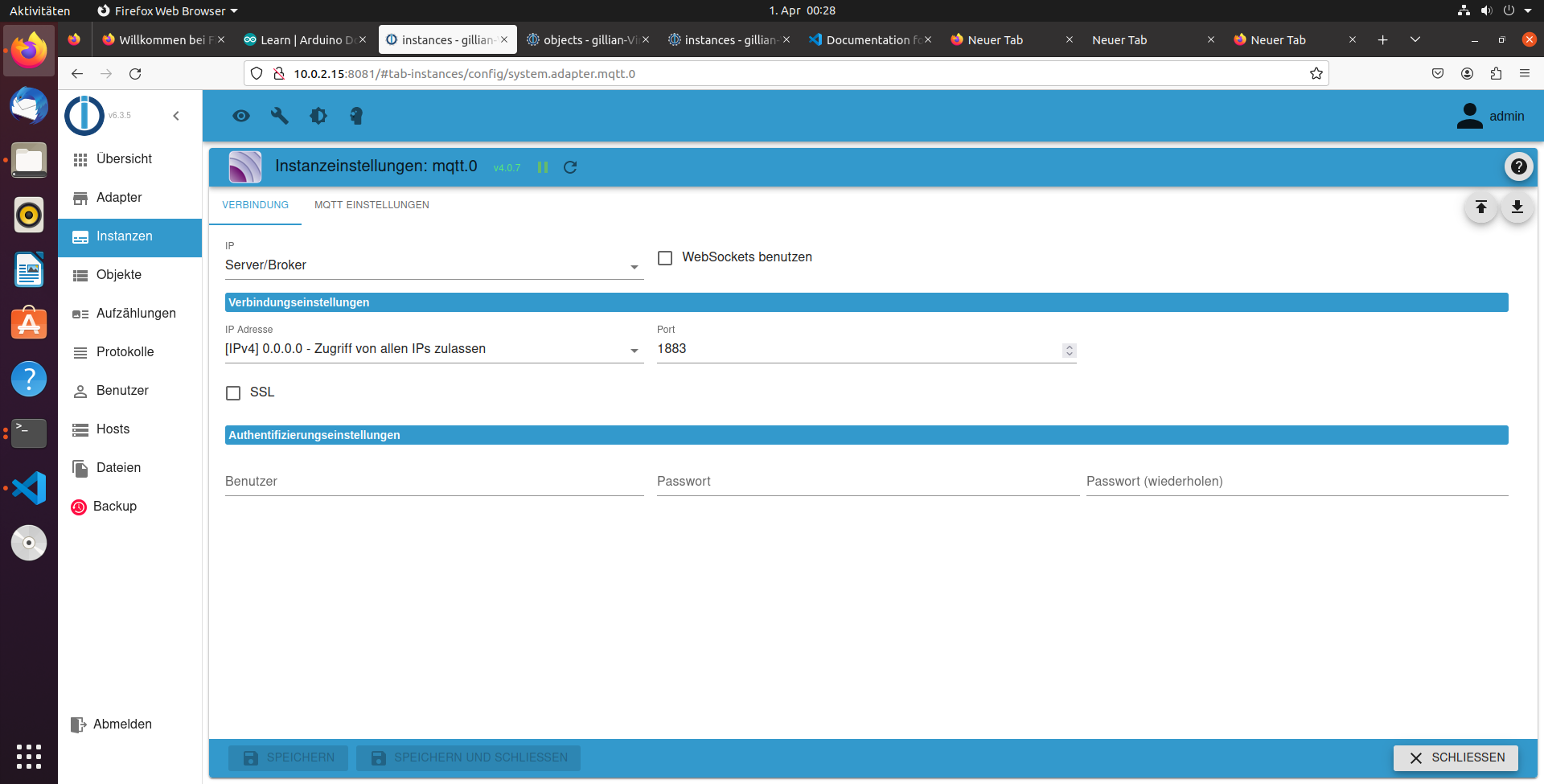Open Visual Studio Code from dock
Image resolution: width=1544 pixels, height=784 pixels.
click(x=29, y=488)
